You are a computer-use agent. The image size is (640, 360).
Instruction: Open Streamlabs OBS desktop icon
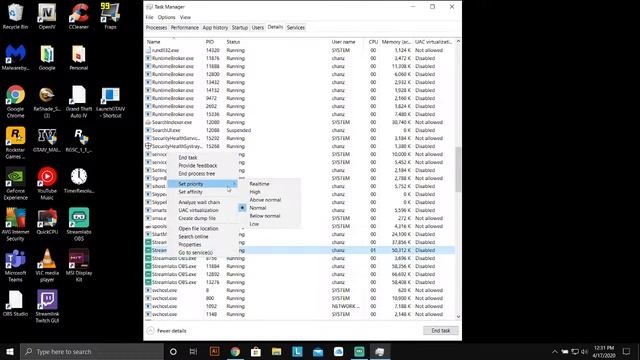[78, 224]
